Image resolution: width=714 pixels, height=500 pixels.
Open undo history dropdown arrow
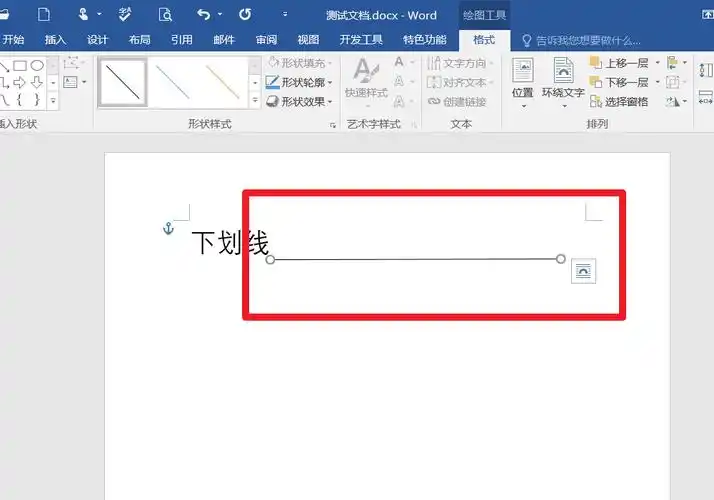pos(220,15)
